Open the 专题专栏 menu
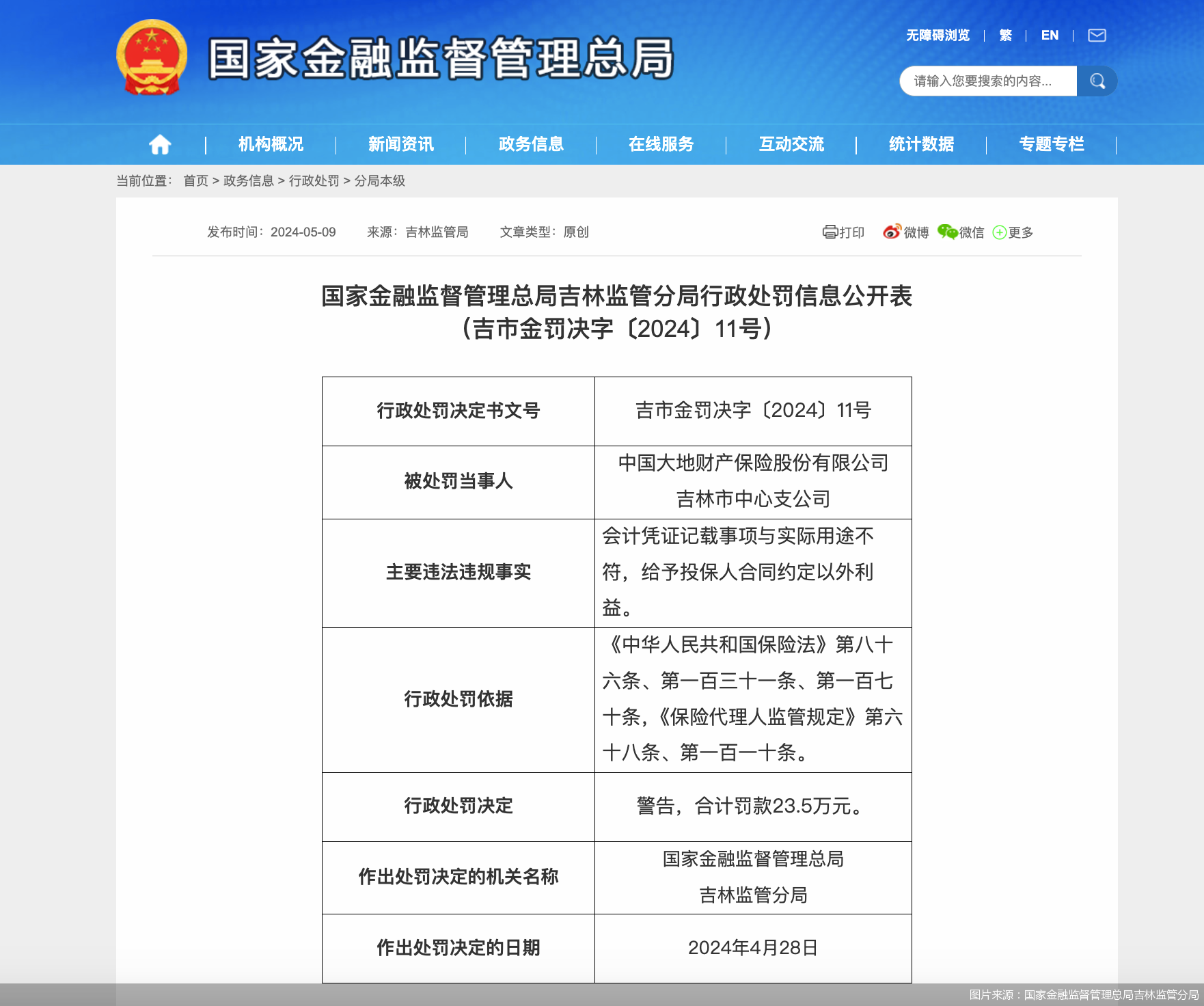The width and height of the screenshot is (1204, 1006). point(1052,144)
